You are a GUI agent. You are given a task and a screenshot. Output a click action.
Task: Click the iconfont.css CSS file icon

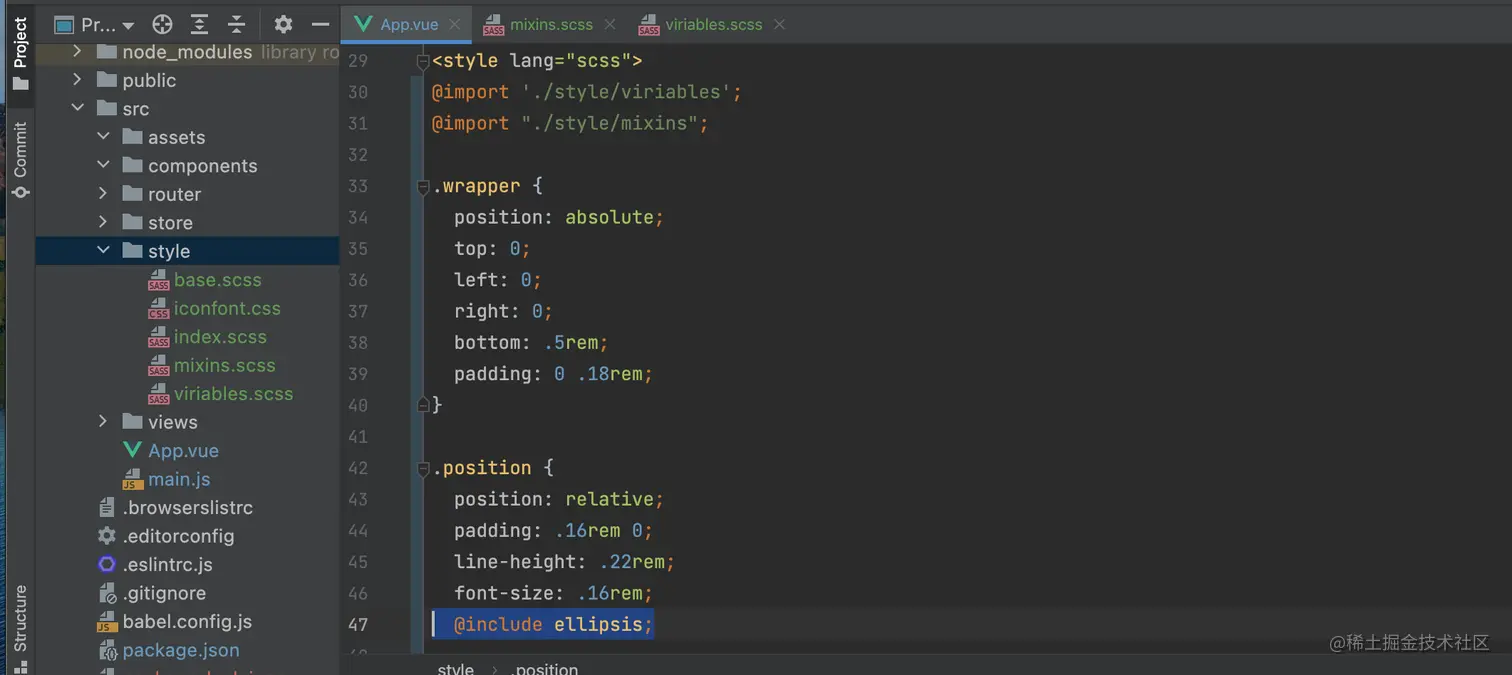click(158, 309)
